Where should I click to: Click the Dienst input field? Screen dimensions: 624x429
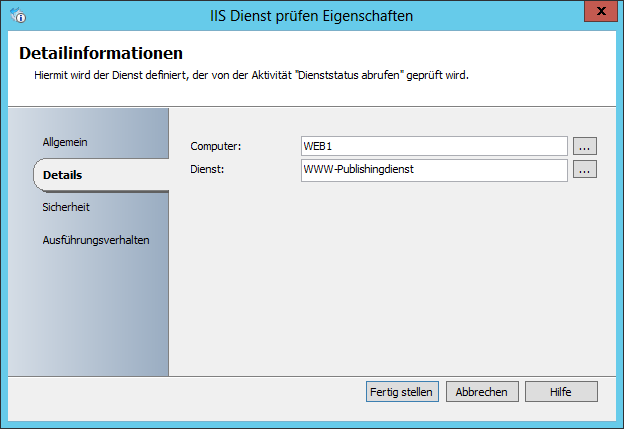tap(434, 170)
